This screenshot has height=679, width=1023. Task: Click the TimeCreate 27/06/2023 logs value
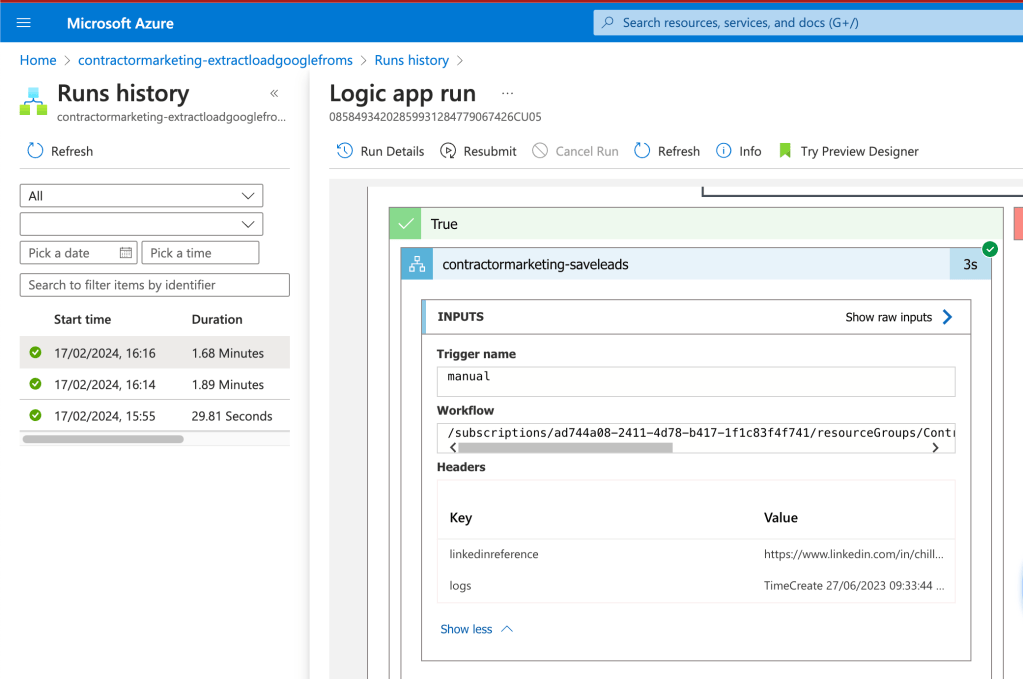pyautogui.click(x=853, y=585)
